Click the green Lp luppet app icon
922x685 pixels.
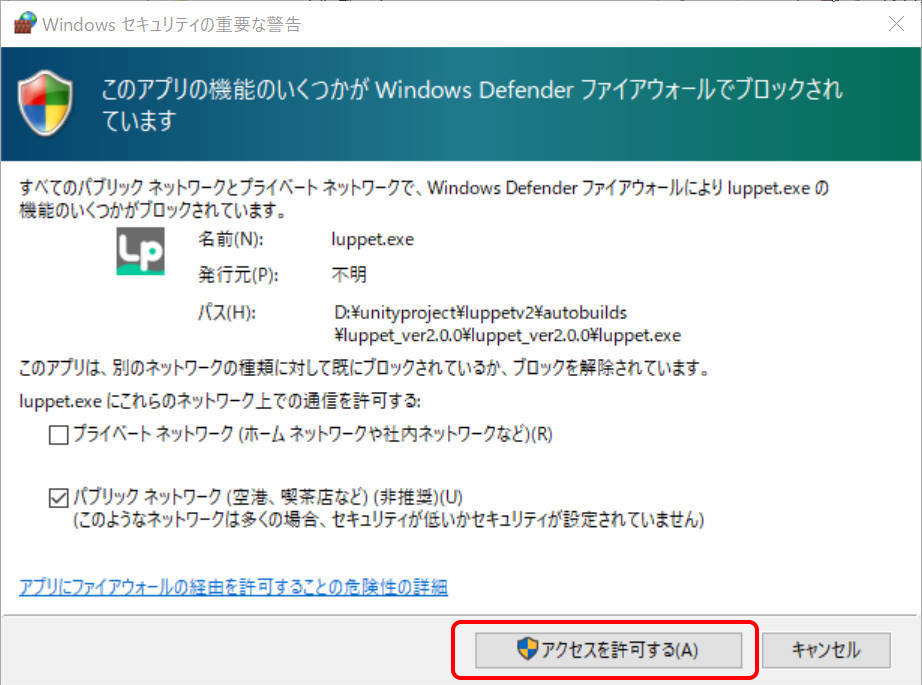[140, 251]
